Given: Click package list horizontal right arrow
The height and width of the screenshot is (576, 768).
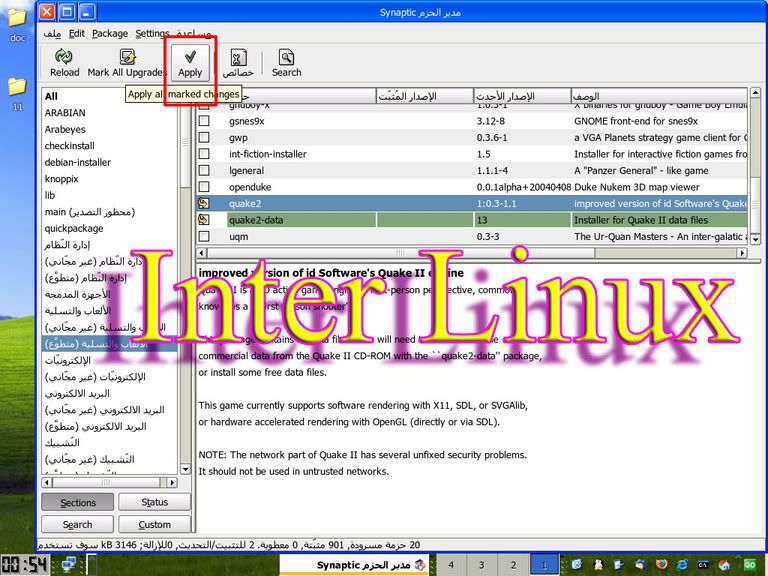Looking at the screenshot, I should pyautogui.click(x=743, y=253).
